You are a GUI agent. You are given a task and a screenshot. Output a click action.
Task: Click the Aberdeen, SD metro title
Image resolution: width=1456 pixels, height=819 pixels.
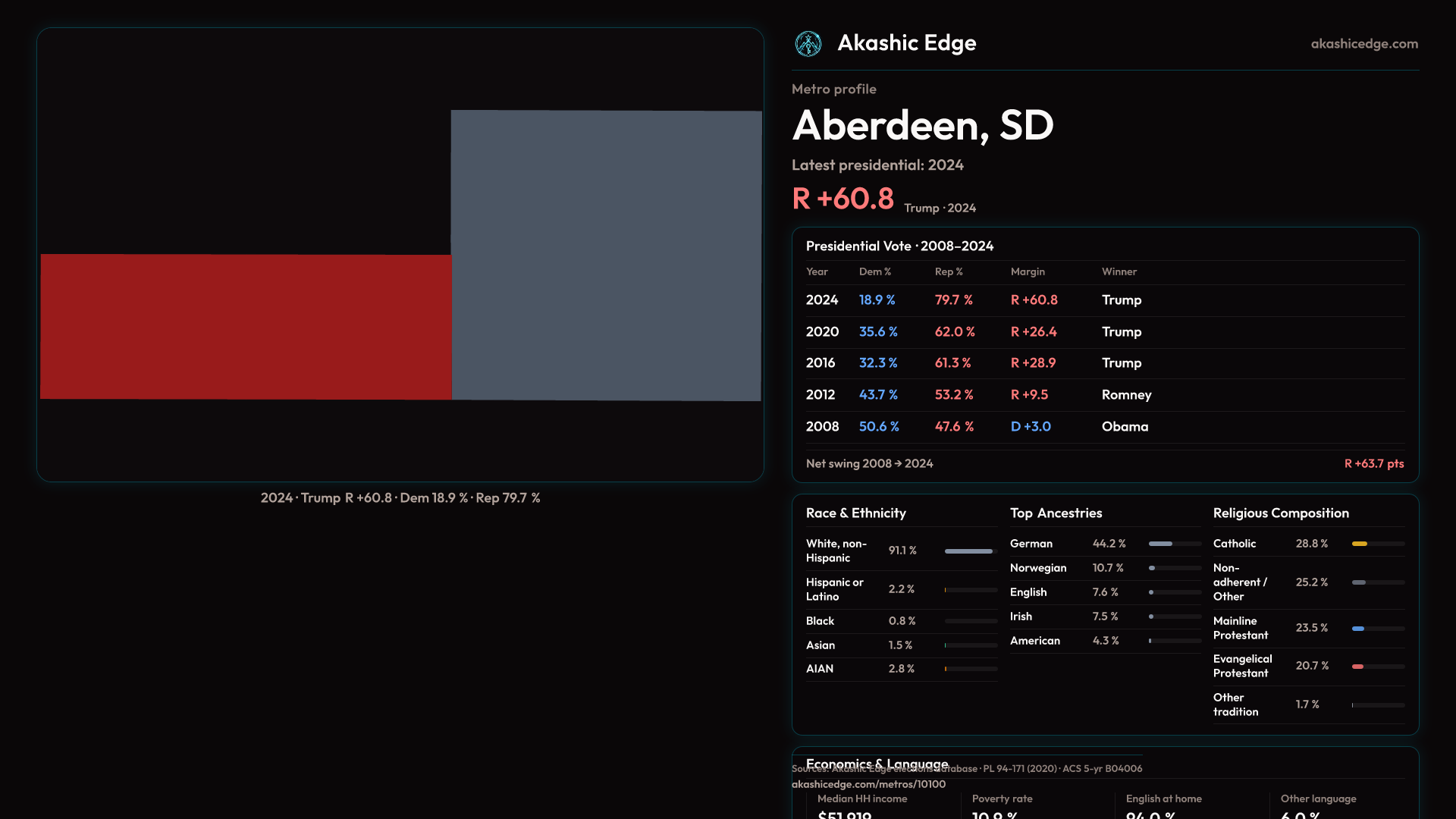(x=922, y=125)
